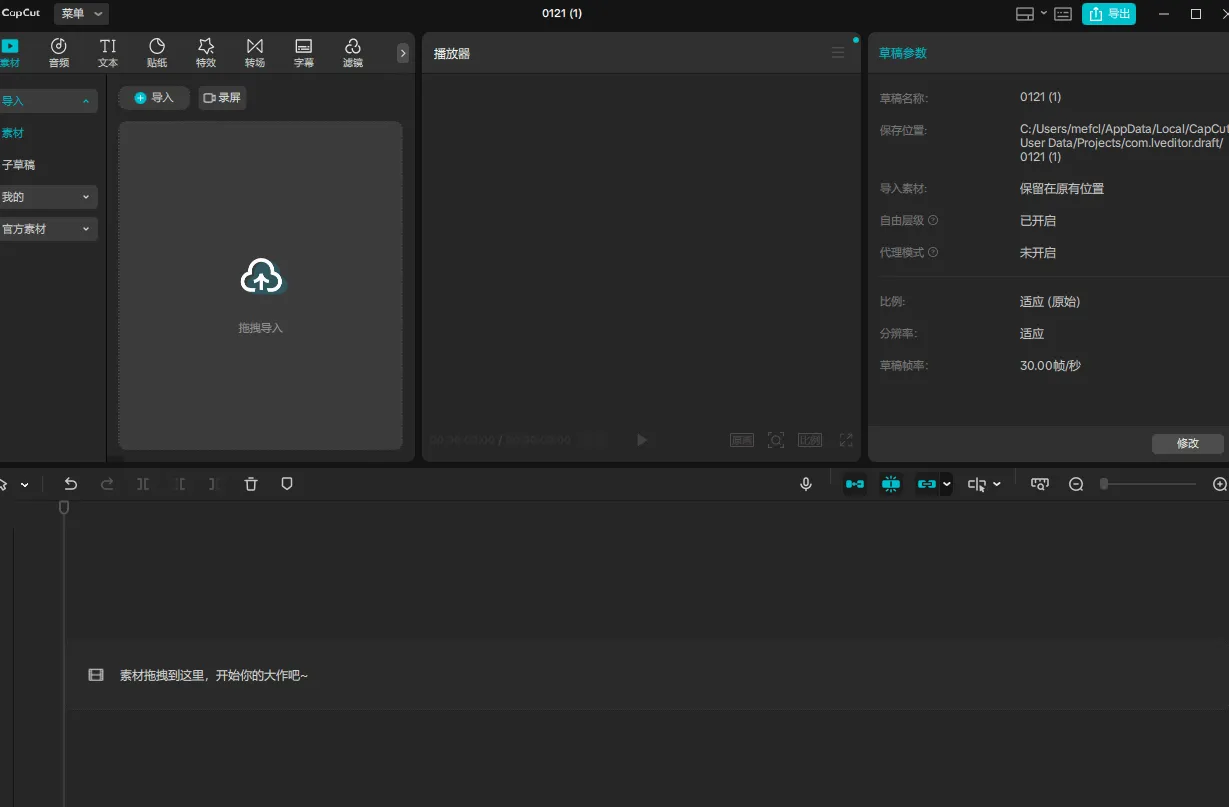Click the cloud upload import icon
Image resolution: width=1229 pixels, height=807 pixels.
pyautogui.click(x=261, y=276)
